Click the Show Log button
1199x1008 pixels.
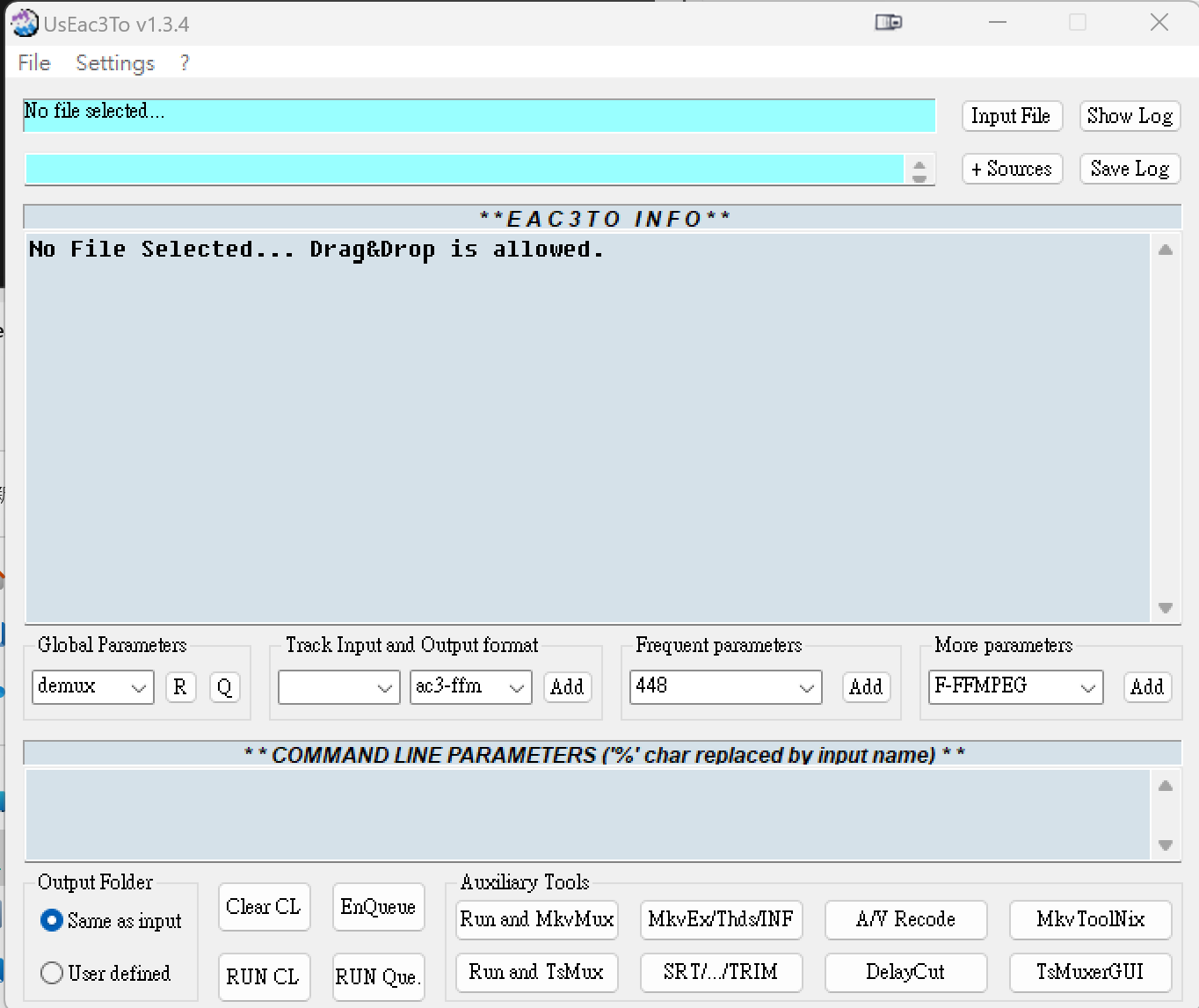[x=1129, y=116]
